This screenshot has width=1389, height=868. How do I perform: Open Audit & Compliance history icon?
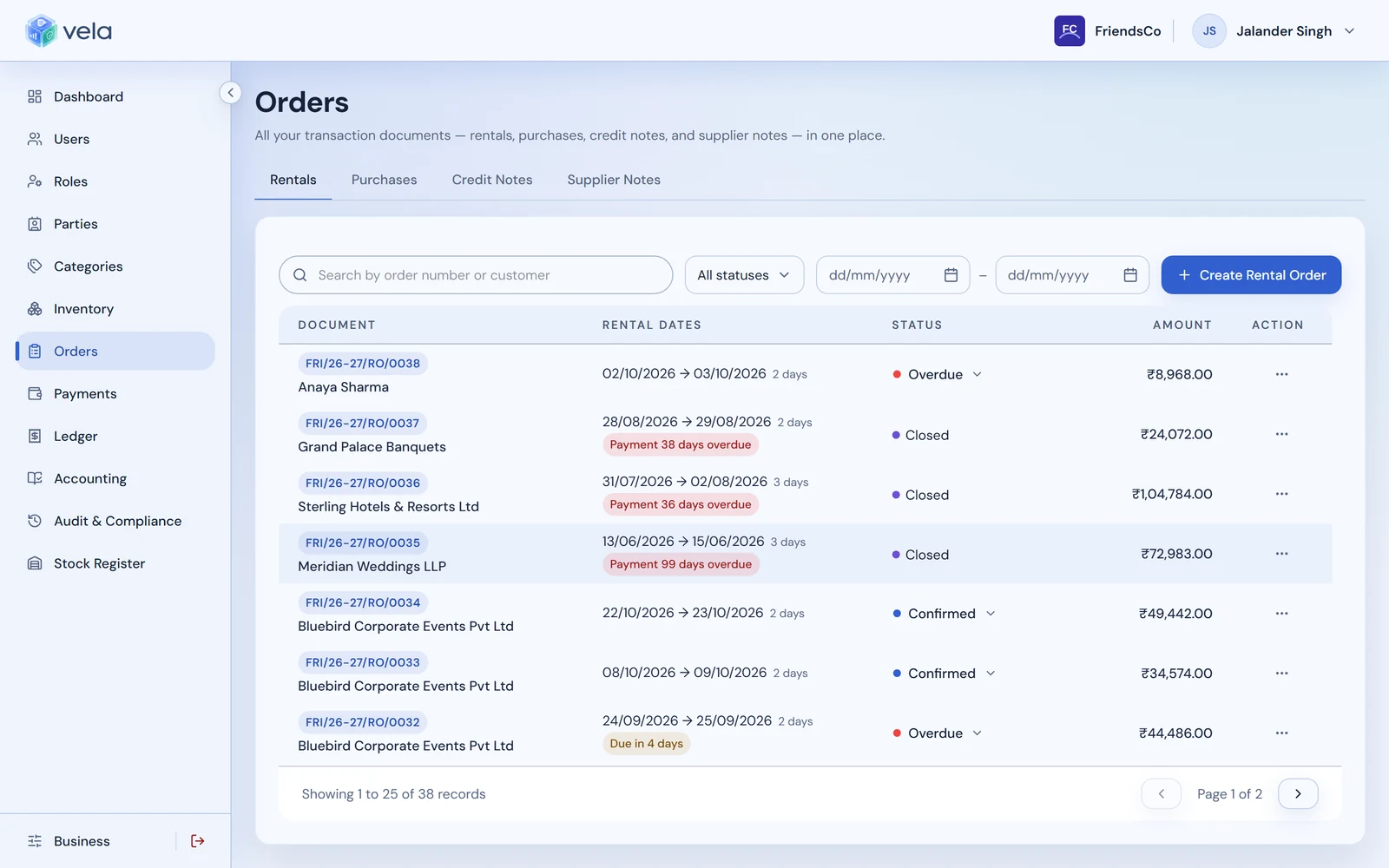[35, 521]
